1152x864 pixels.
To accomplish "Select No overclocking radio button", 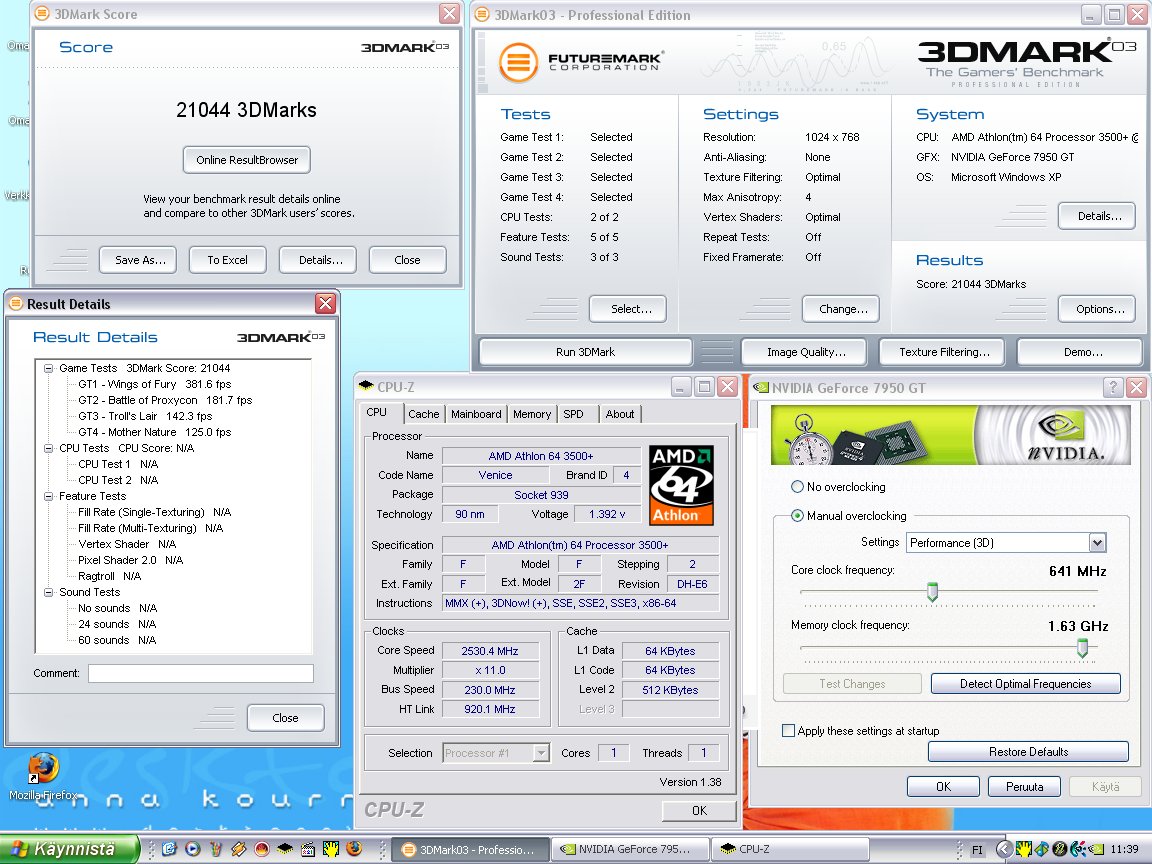I will [797, 486].
